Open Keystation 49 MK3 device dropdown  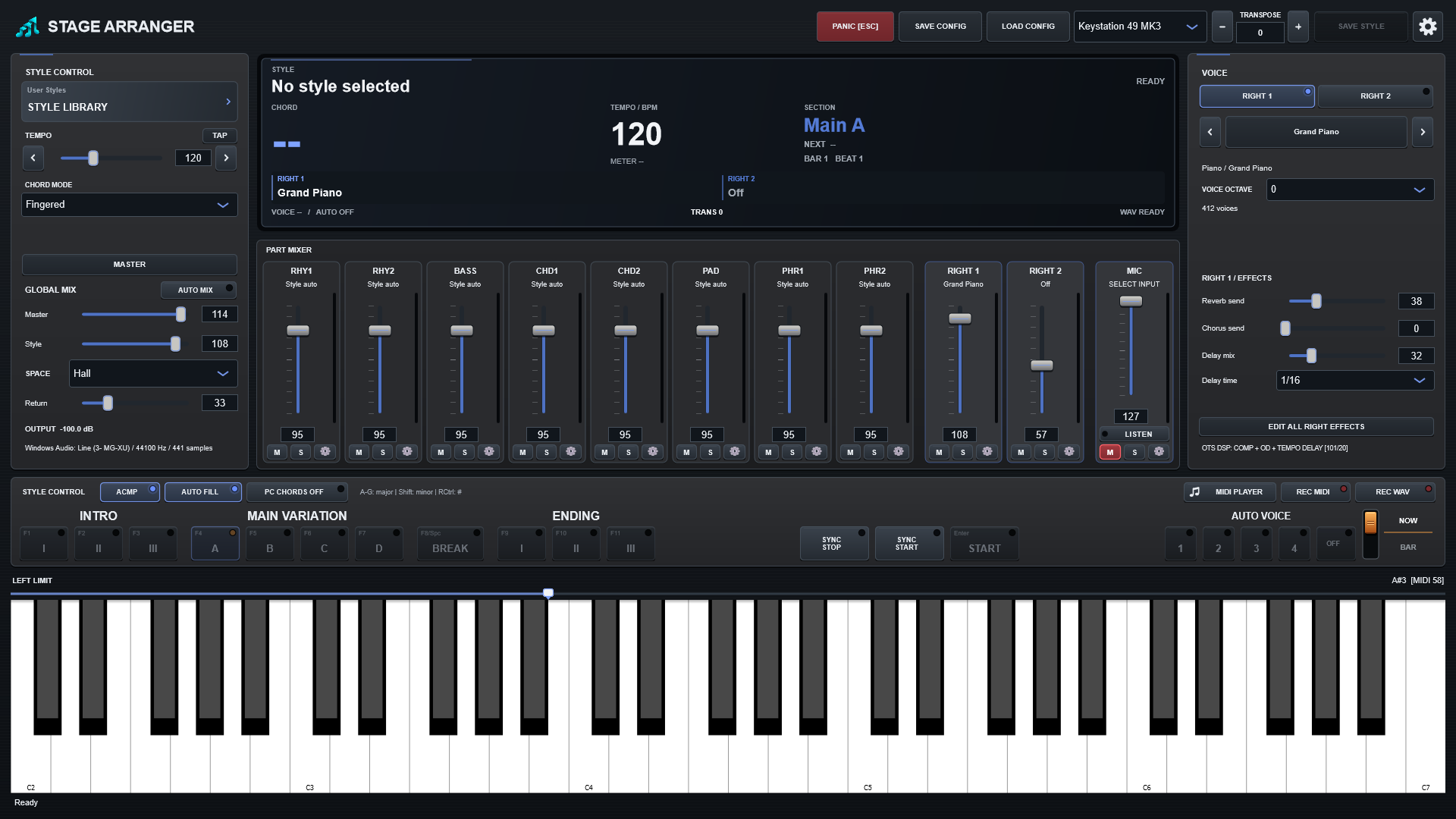[1140, 27]
